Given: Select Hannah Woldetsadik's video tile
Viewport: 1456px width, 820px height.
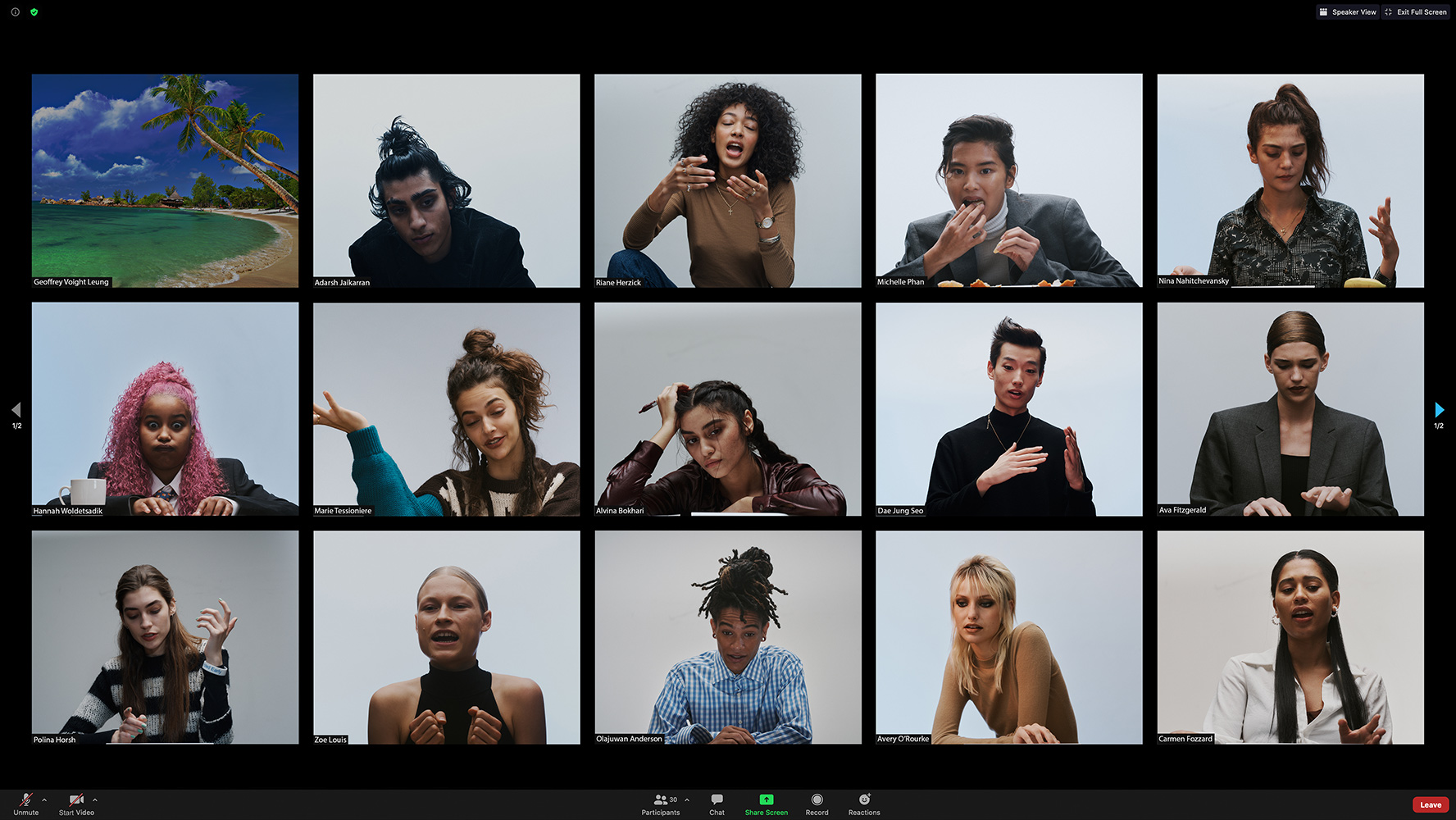Looking at the screenshot, I should (x=165, y=409).
